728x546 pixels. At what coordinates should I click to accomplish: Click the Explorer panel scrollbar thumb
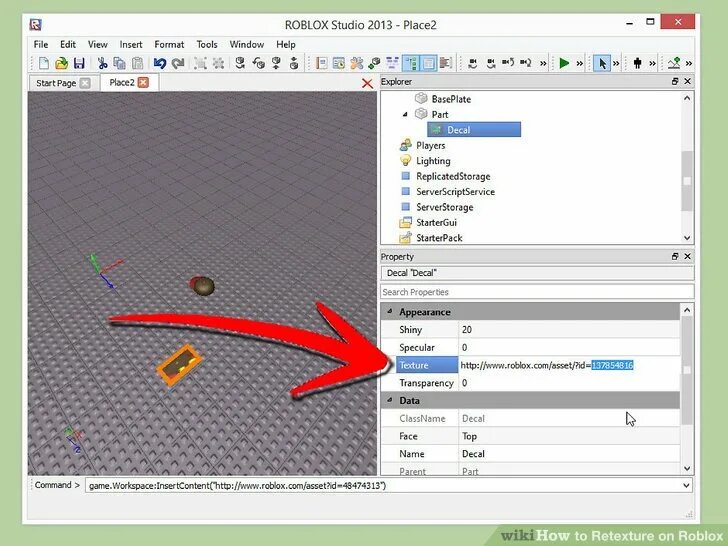687,181
